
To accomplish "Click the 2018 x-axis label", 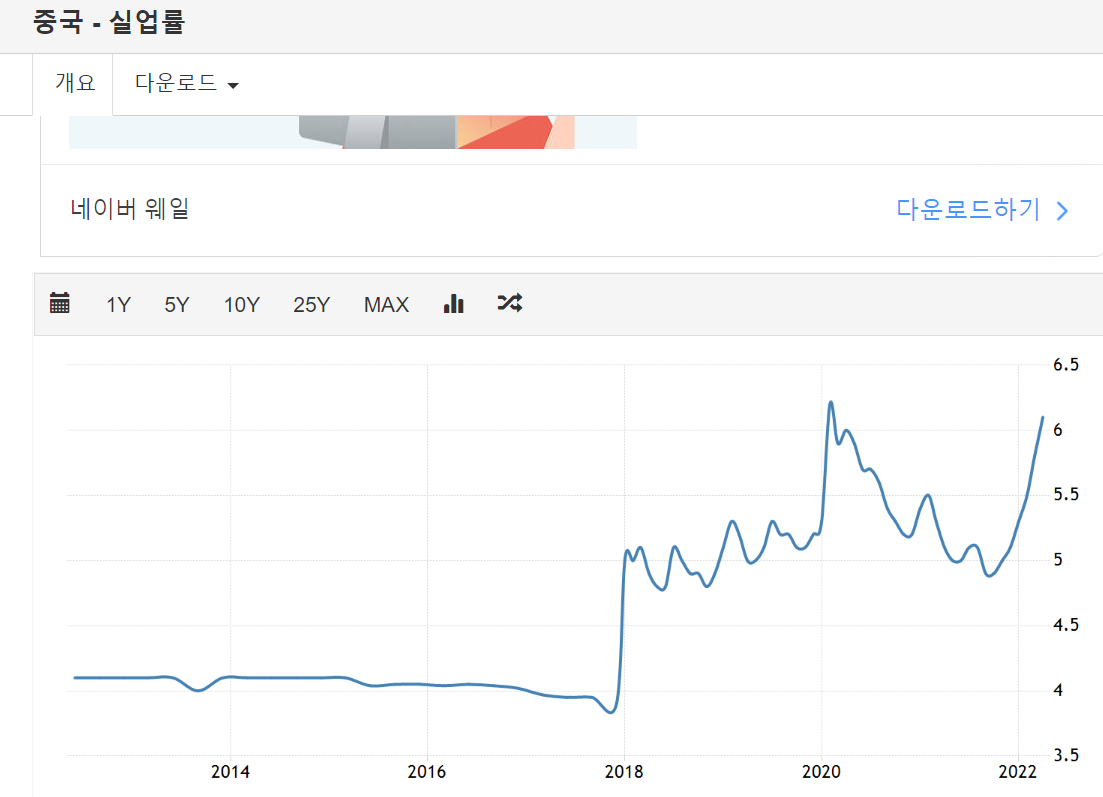I will (x=624, y=772).
